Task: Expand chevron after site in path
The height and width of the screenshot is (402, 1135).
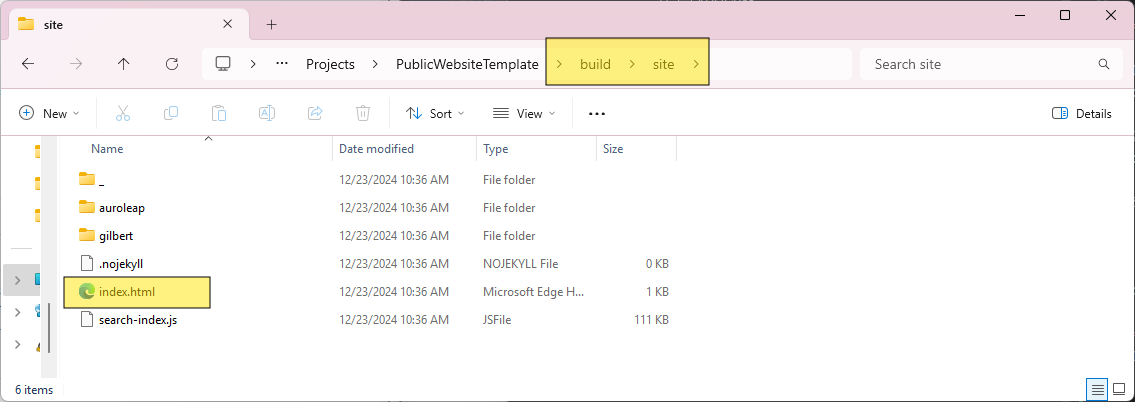Action: point(696,64)
